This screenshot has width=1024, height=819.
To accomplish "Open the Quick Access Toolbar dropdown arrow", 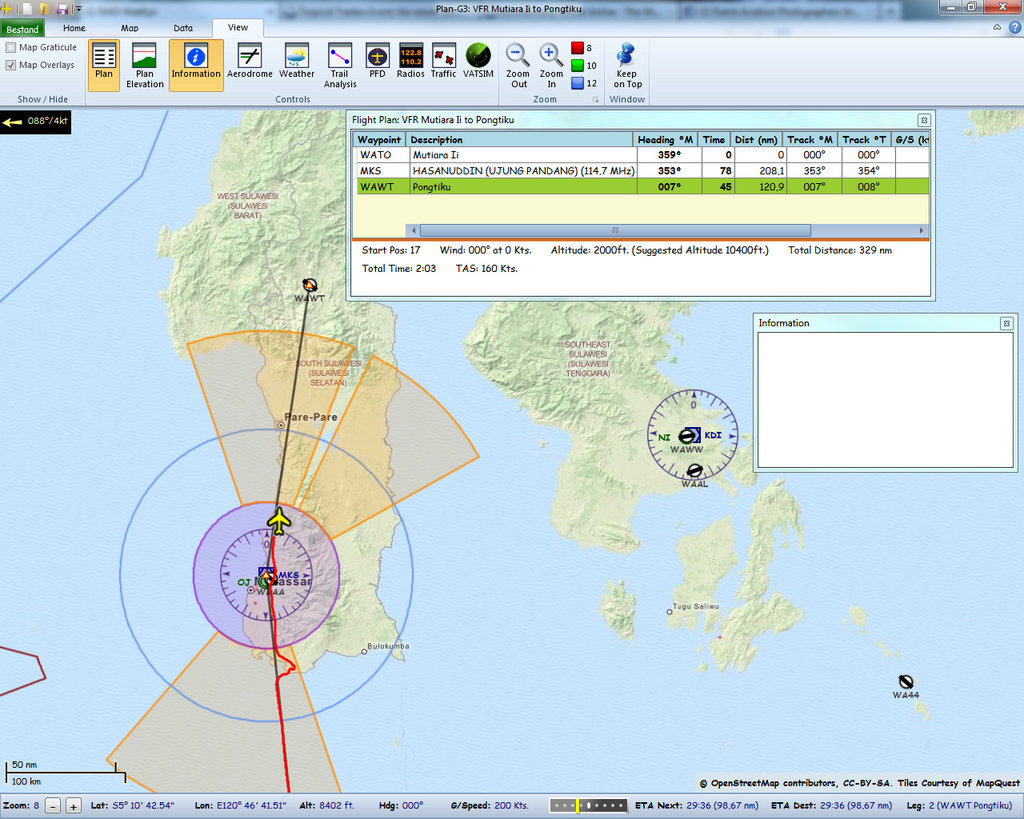I will click(x=78, y=9).
